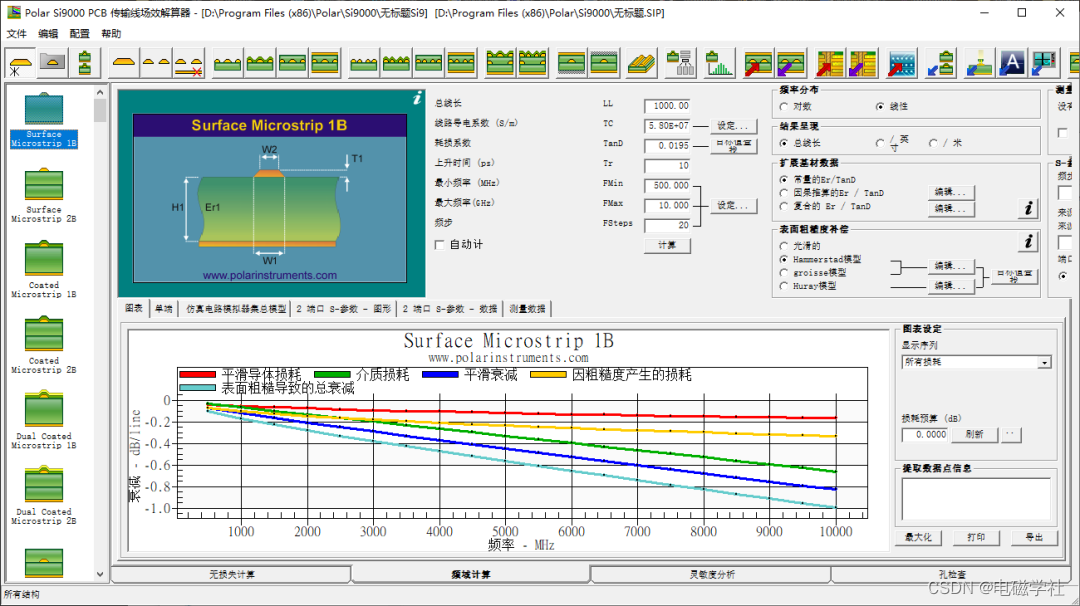The image size is (1080, 606).
Task: Click structure list scroll-up arrow
Action: 100,92
